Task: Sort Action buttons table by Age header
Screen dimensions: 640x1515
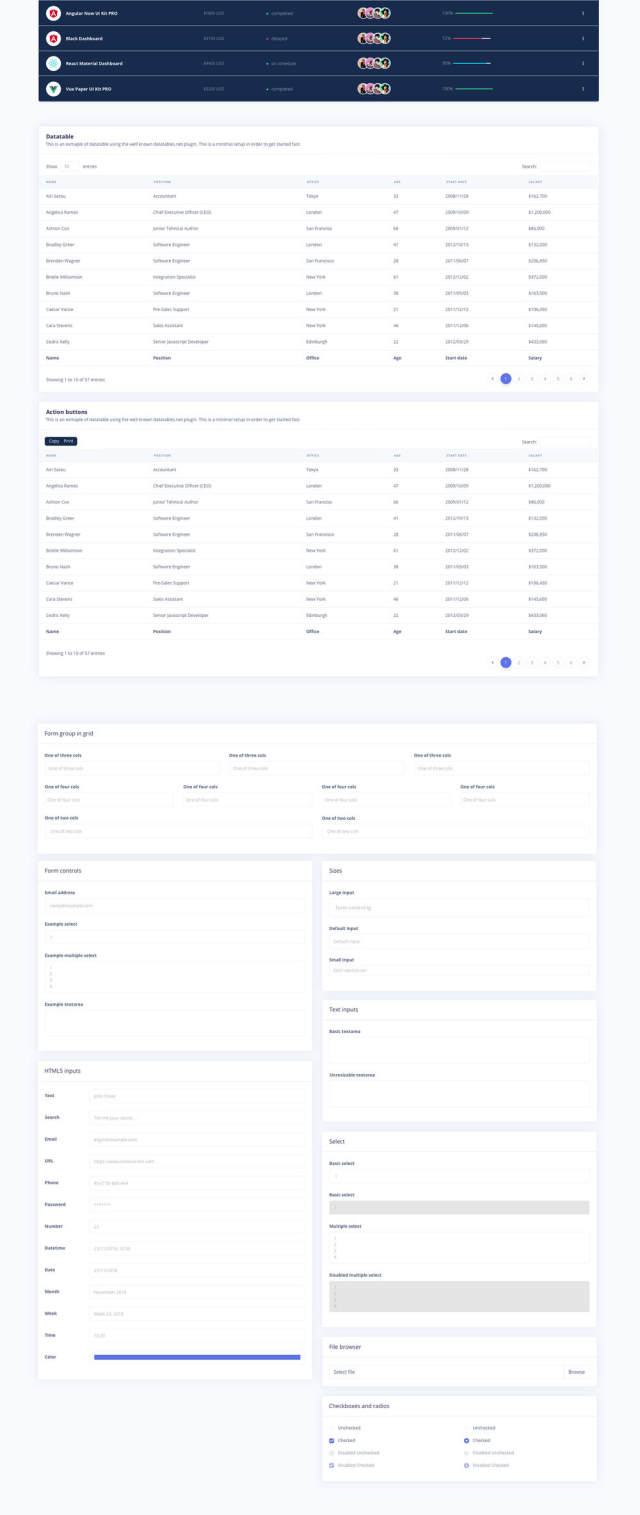Action: 397,455
